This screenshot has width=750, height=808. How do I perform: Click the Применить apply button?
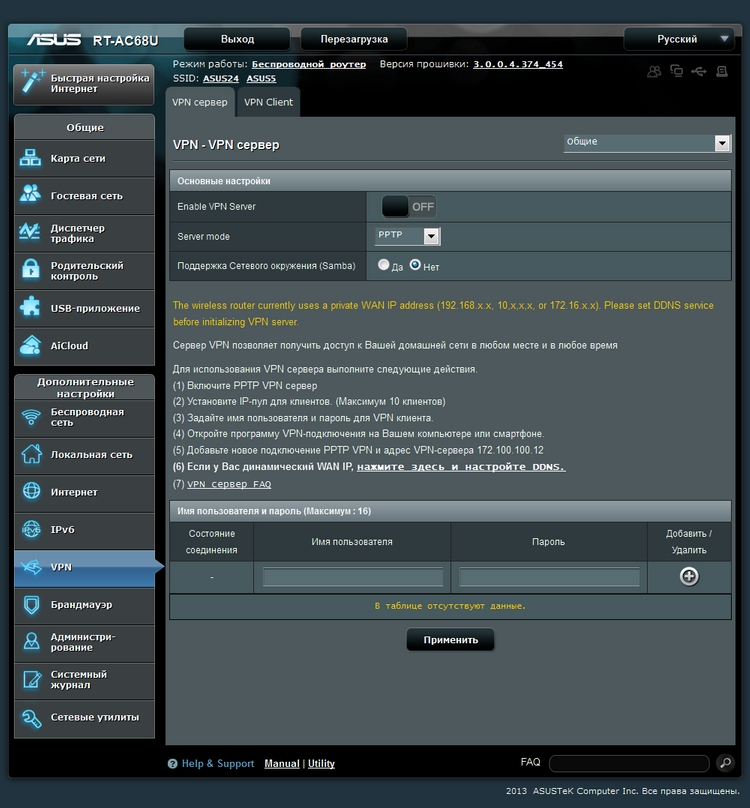click(450, 640)
